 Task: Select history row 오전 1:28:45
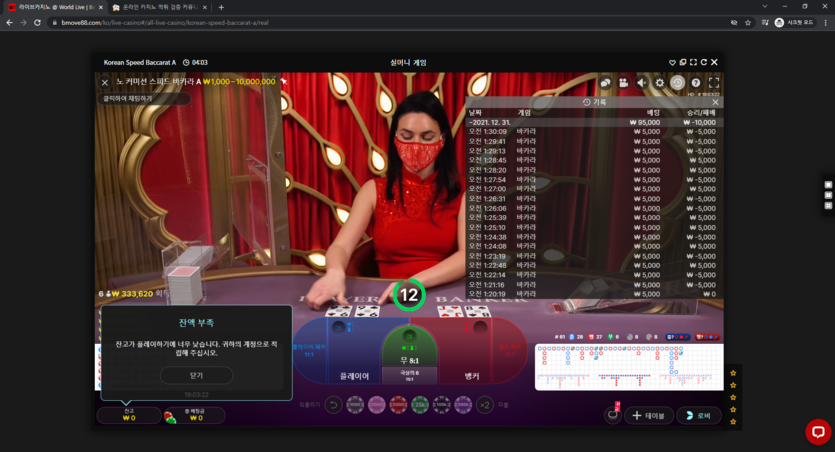[x=592, y=160]
